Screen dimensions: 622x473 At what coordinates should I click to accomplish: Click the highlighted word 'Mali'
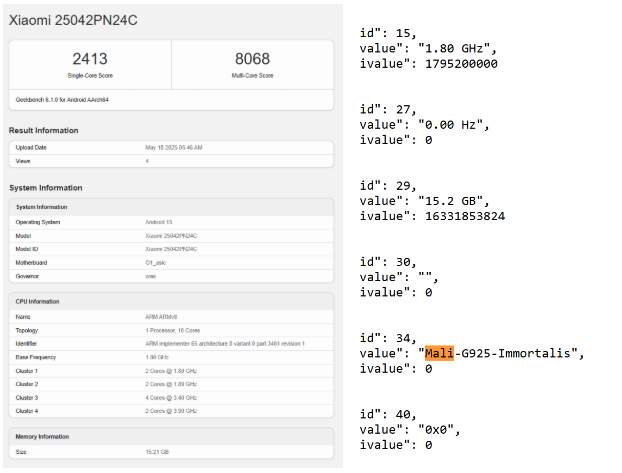point(439,353)
